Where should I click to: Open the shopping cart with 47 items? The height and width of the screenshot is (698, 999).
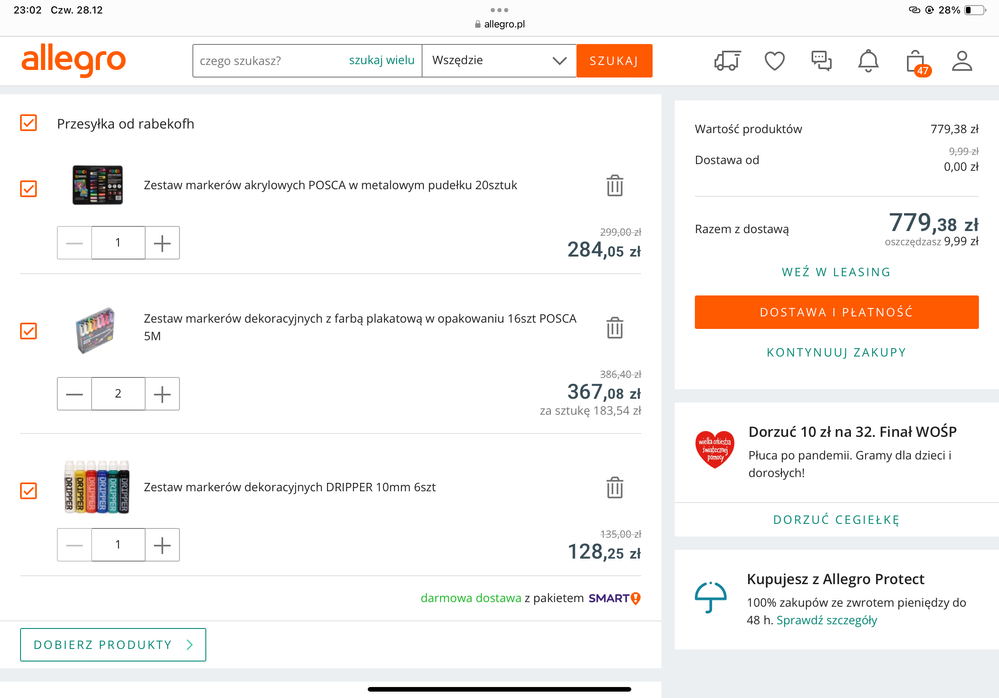(916, 62)
